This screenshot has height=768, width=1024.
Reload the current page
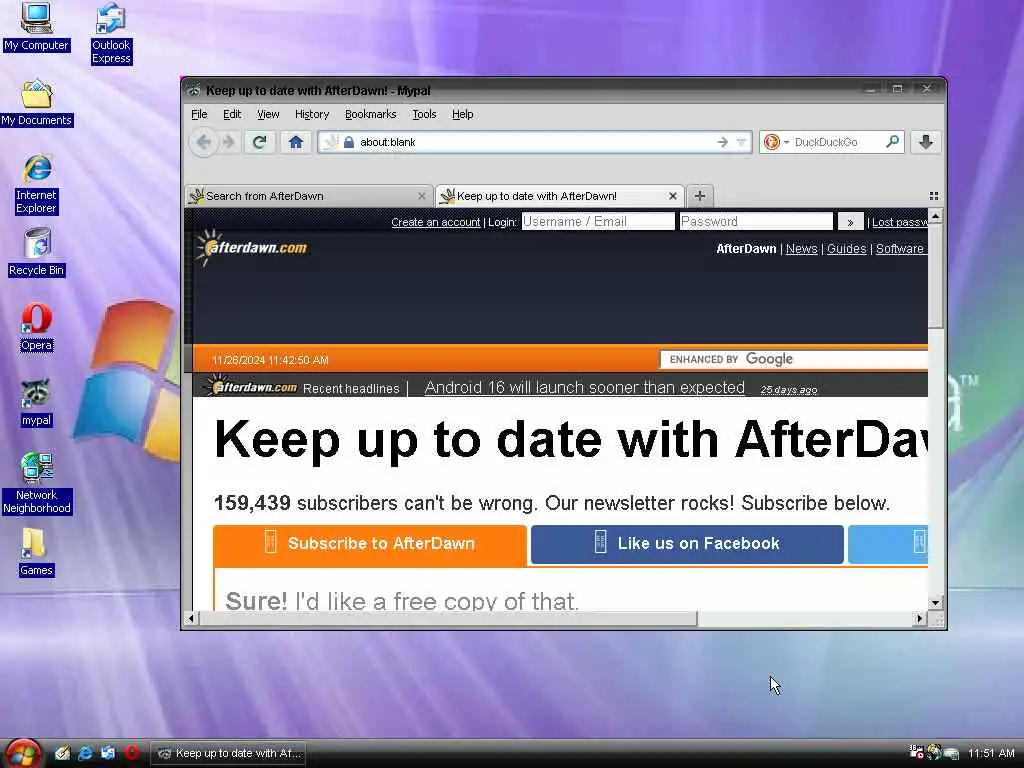pos(259,142)
